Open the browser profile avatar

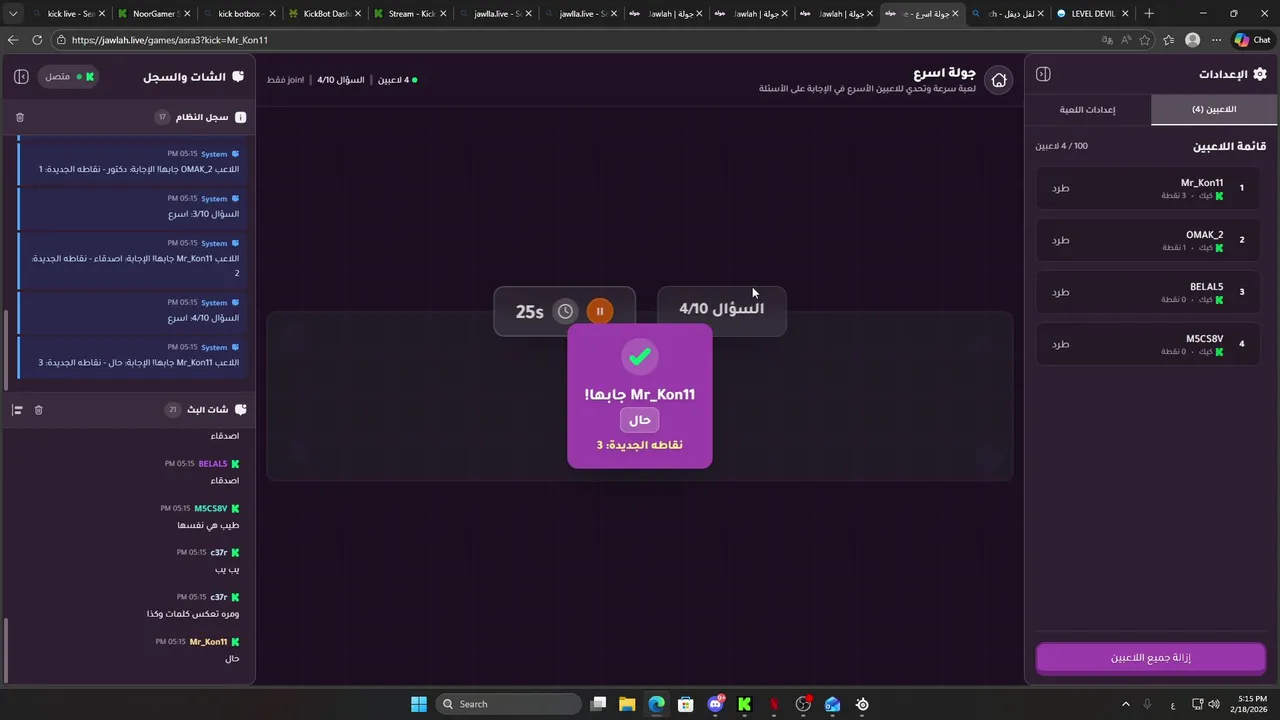(x=1192, y=40)
